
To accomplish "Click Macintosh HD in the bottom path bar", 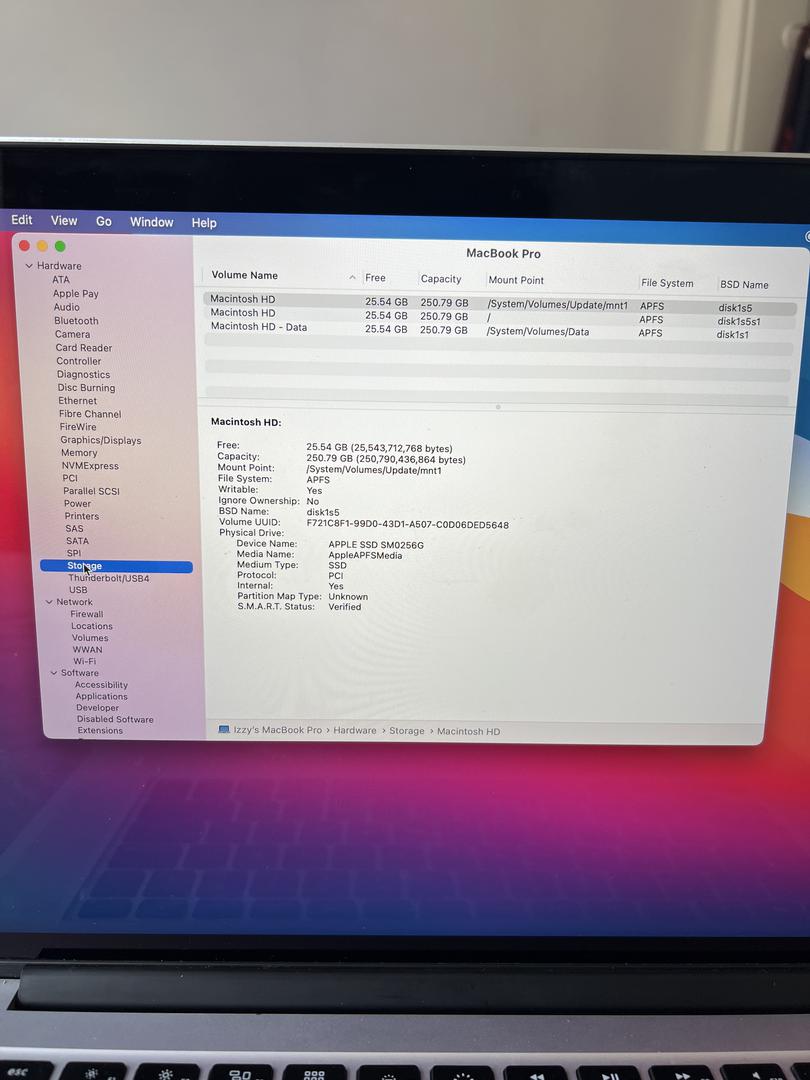I will 468,731.
